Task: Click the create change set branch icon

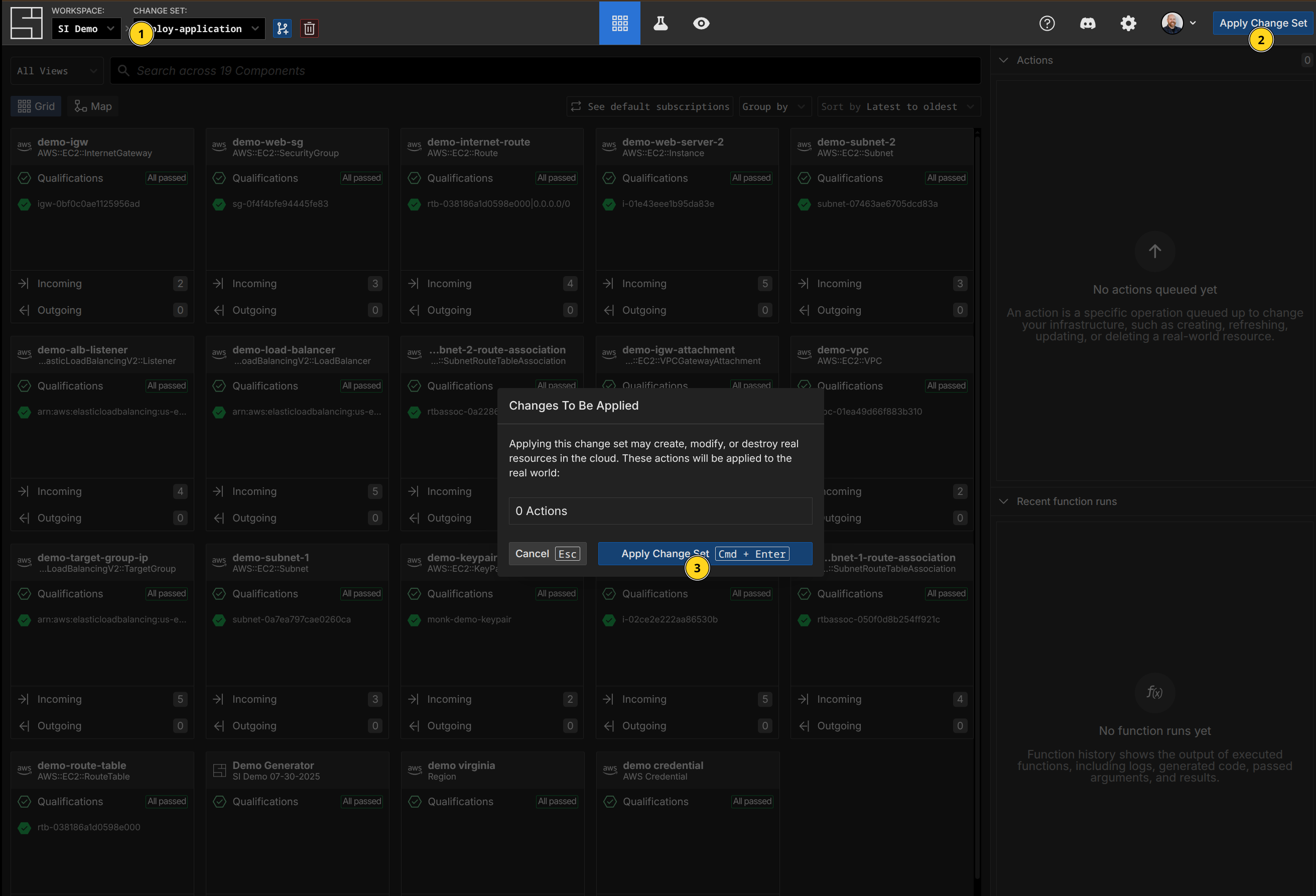Action: 282,28
